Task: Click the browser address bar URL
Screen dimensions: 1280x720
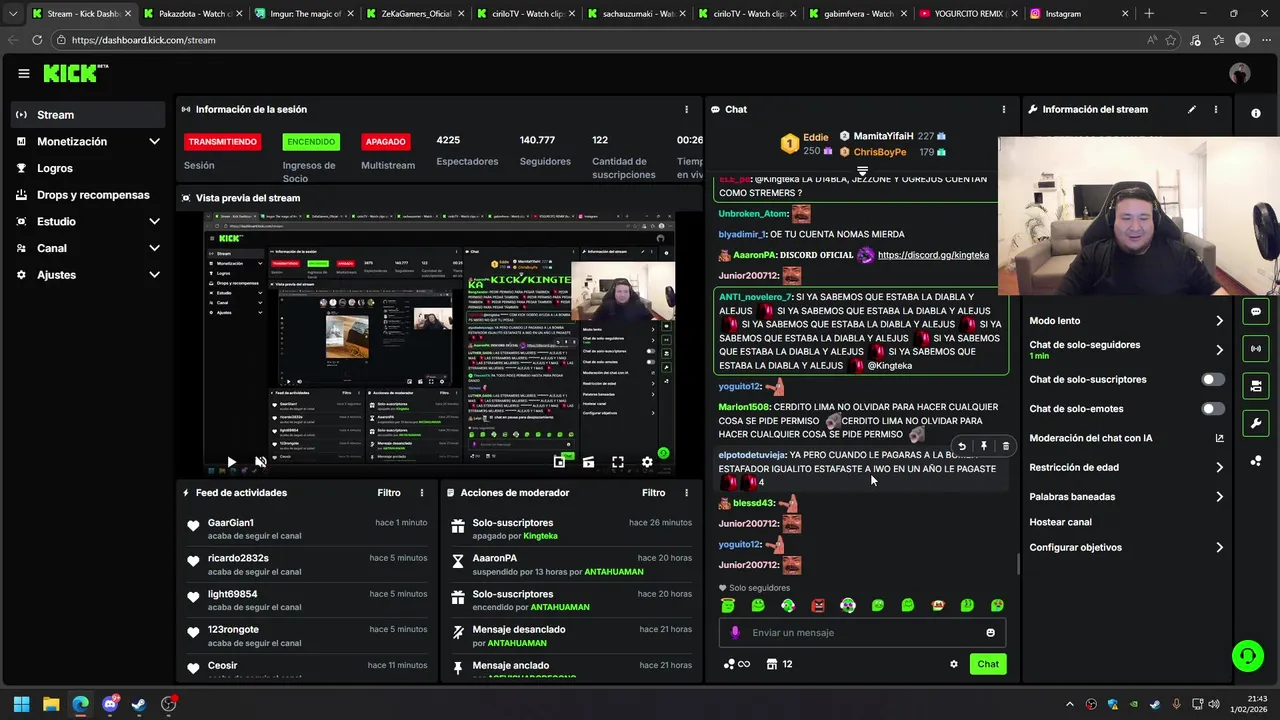Action: pos(144,40)
